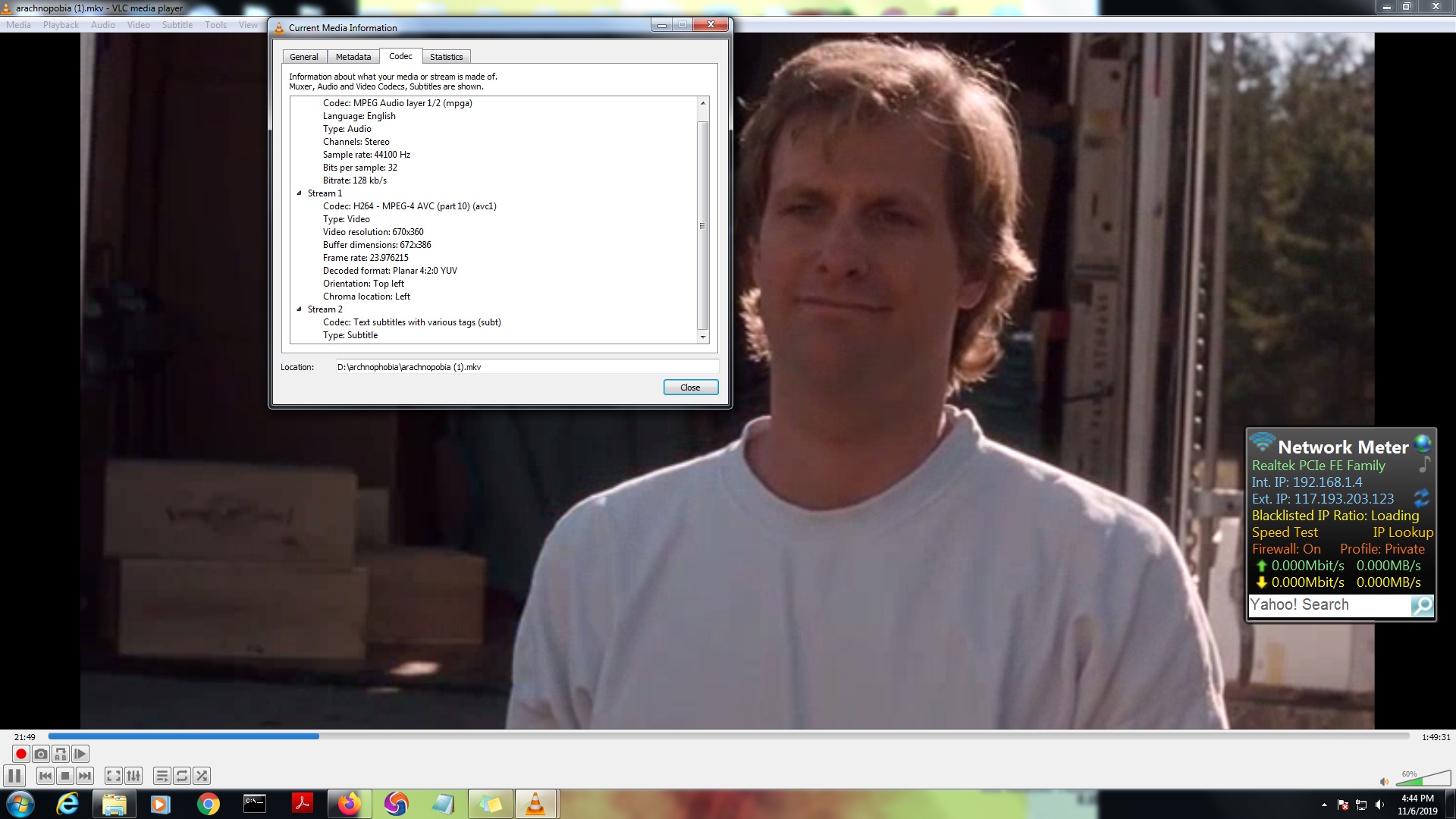Jump to previous media with skip-back button
Viewport: 1456px width, 819px height.
pyautogui.click(x=45, y=776)
